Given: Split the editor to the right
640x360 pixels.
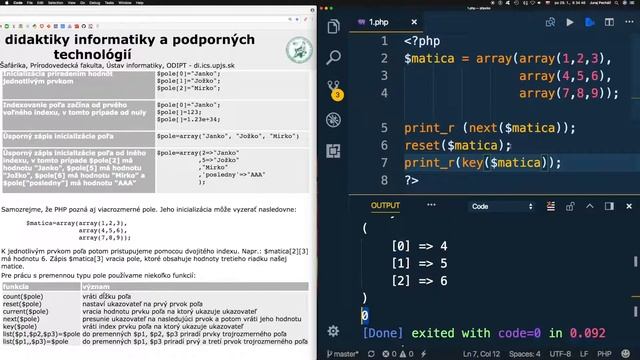Looking at the screenshot, I should coord(609,22).
